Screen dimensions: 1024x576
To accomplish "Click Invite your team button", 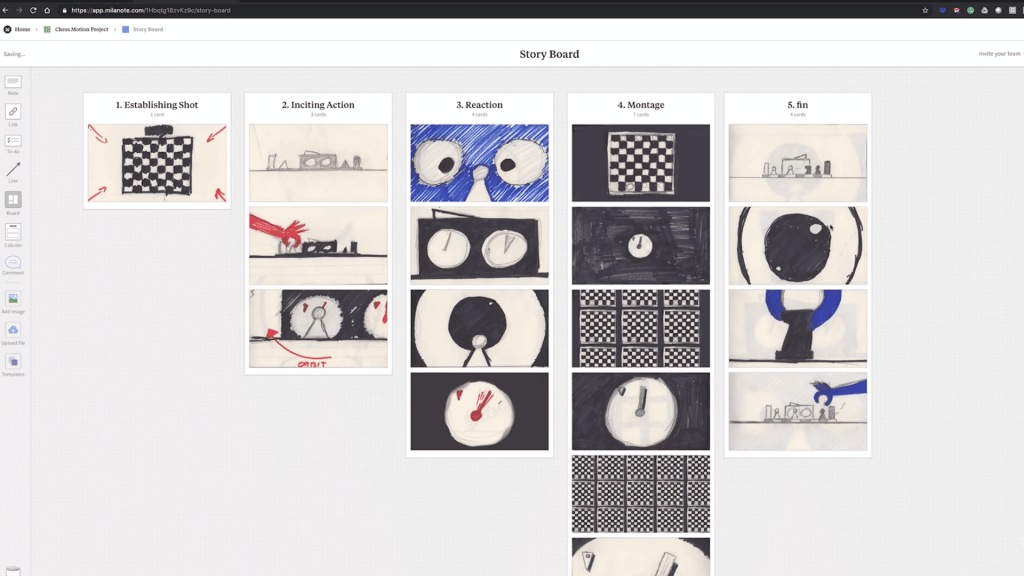I will coord(999,53).
